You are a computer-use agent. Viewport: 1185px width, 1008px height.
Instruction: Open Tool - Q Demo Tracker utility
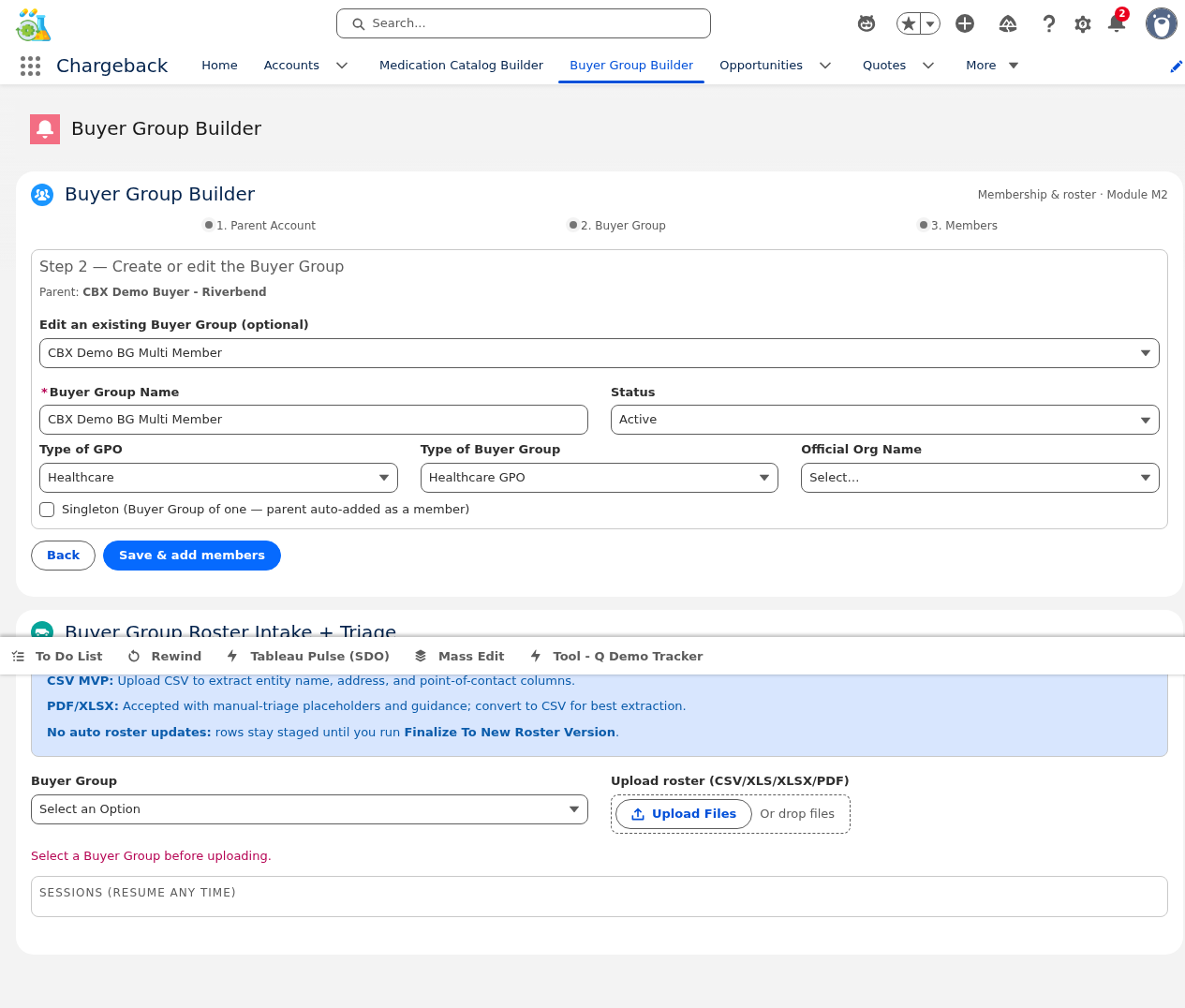pos(616,656)
